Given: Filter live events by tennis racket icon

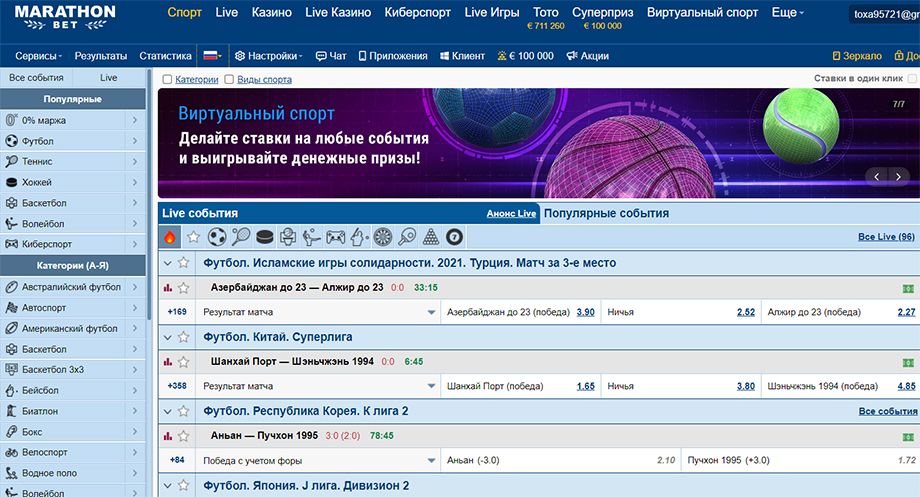Looking at the screenshot, I should pos(241,237).
